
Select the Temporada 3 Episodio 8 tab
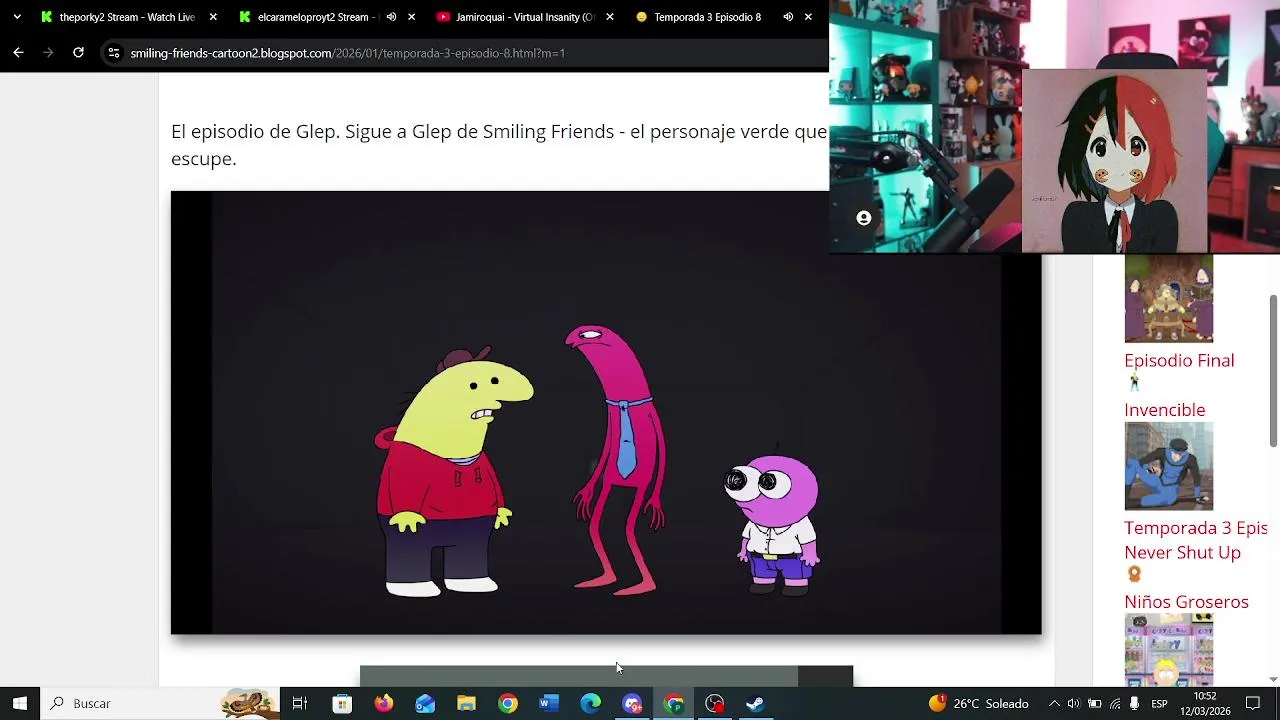pos(707,17)
